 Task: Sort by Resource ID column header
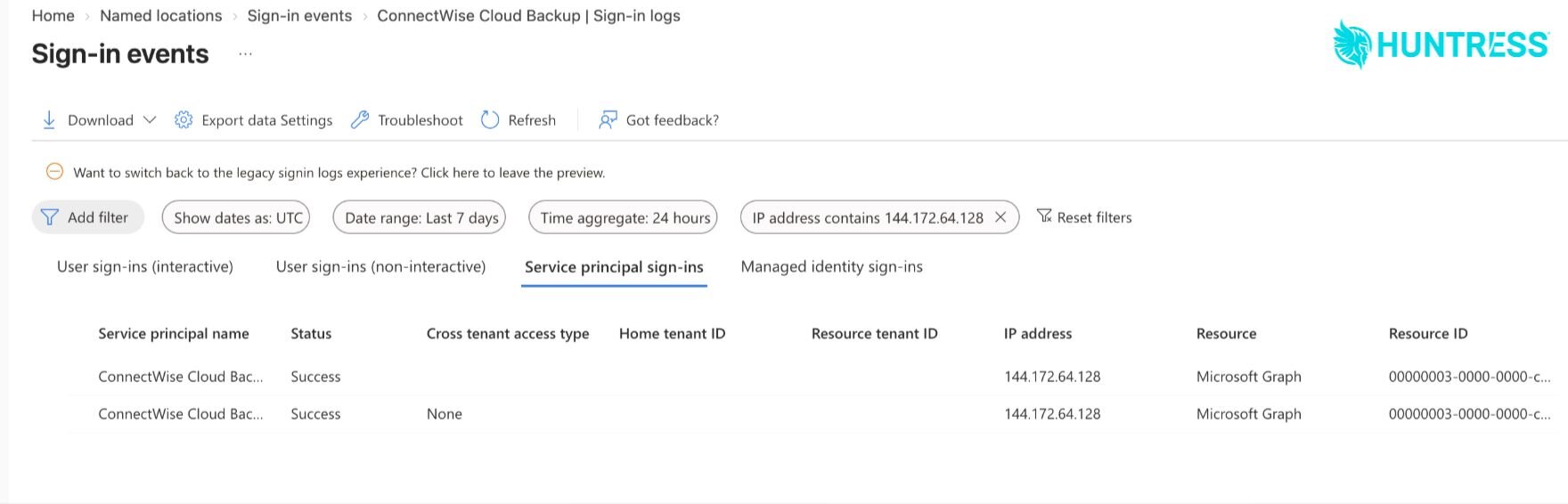pos(1428,333)
